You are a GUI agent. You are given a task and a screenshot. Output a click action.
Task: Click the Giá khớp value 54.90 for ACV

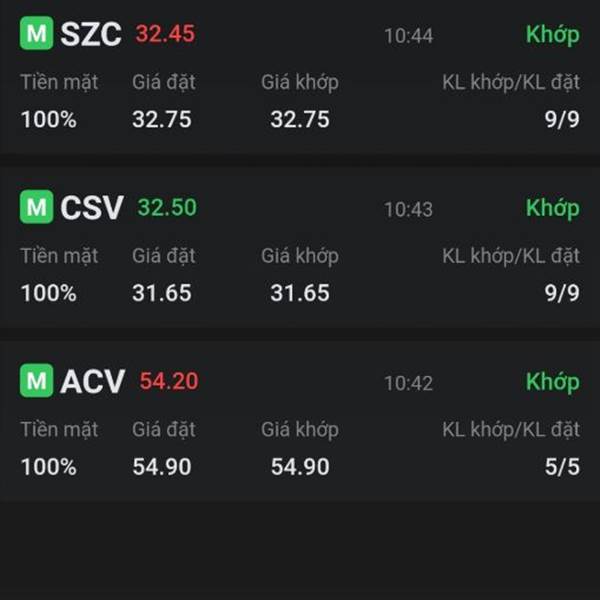click(299, 467)
